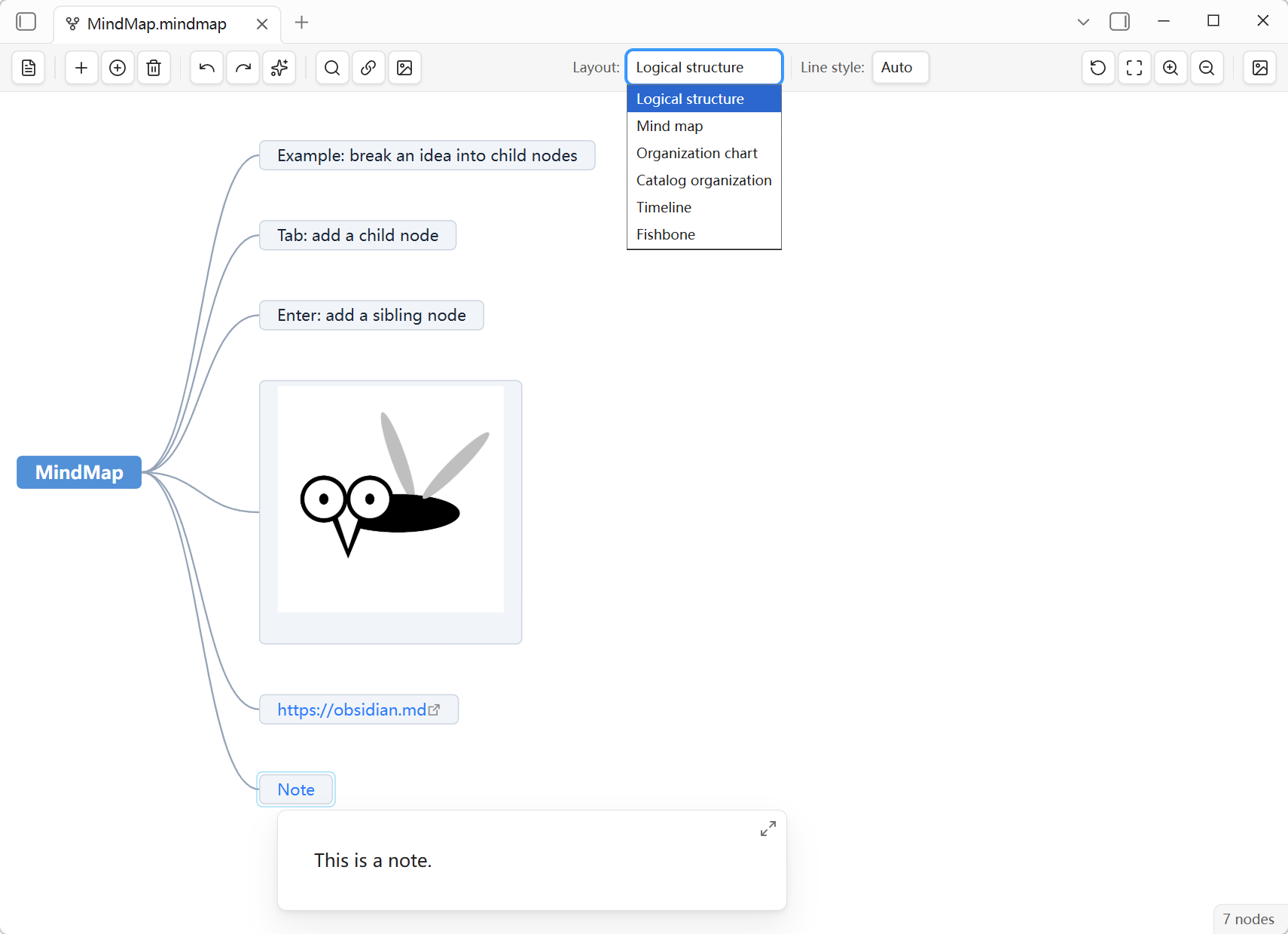Delete node using the trash icon

154,68
